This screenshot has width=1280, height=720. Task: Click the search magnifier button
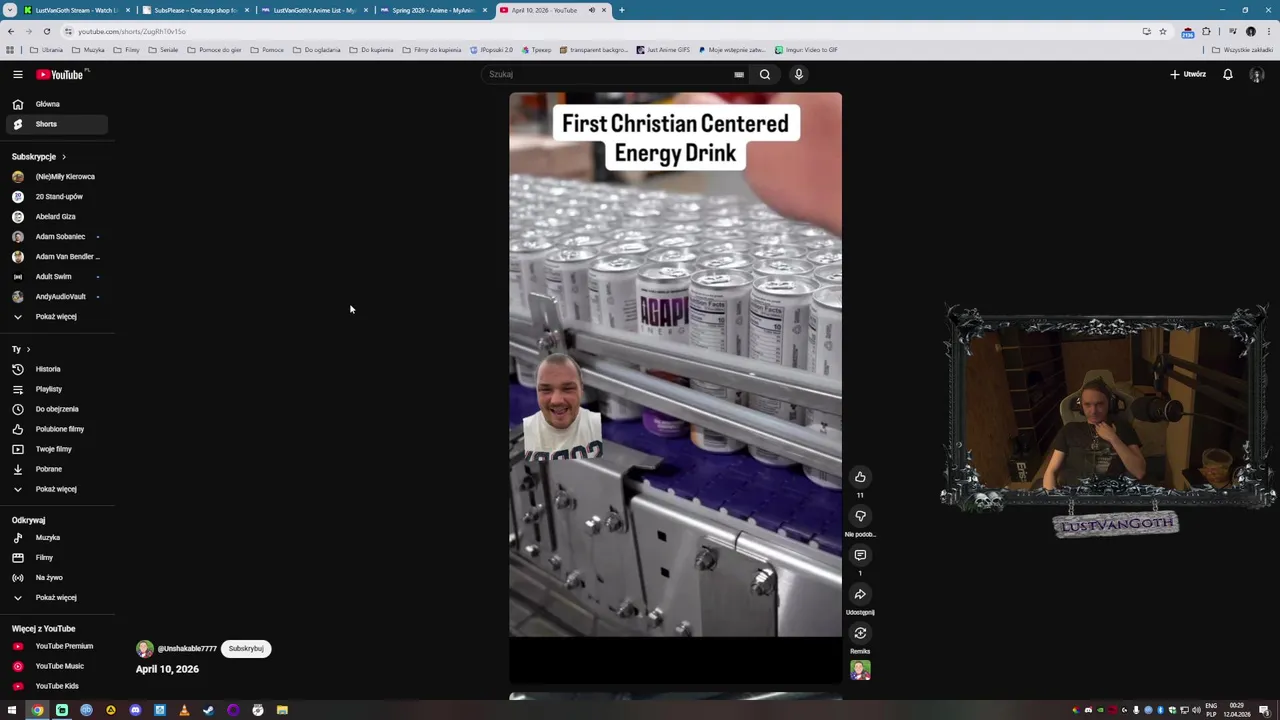pyautogui.click(x=765, y=74)
